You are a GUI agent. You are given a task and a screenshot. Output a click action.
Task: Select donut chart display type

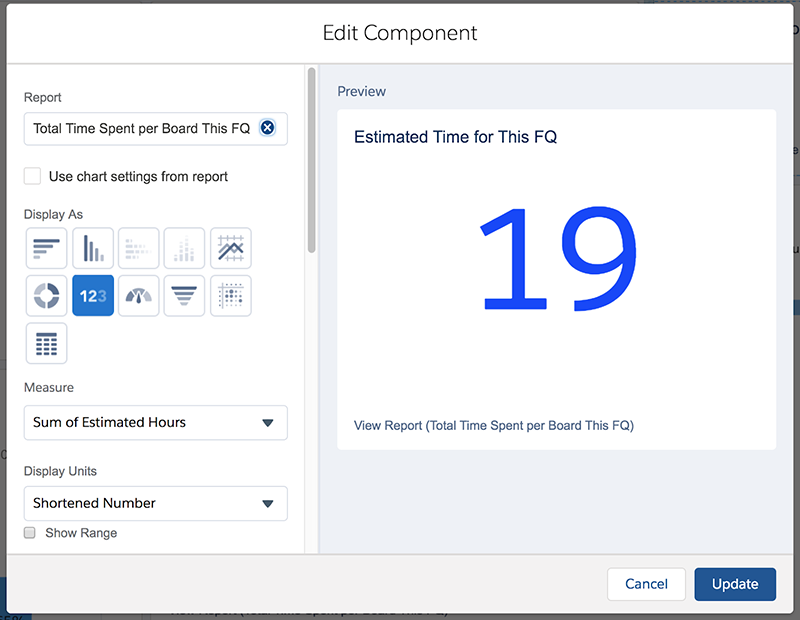click(x=46, y=296)
